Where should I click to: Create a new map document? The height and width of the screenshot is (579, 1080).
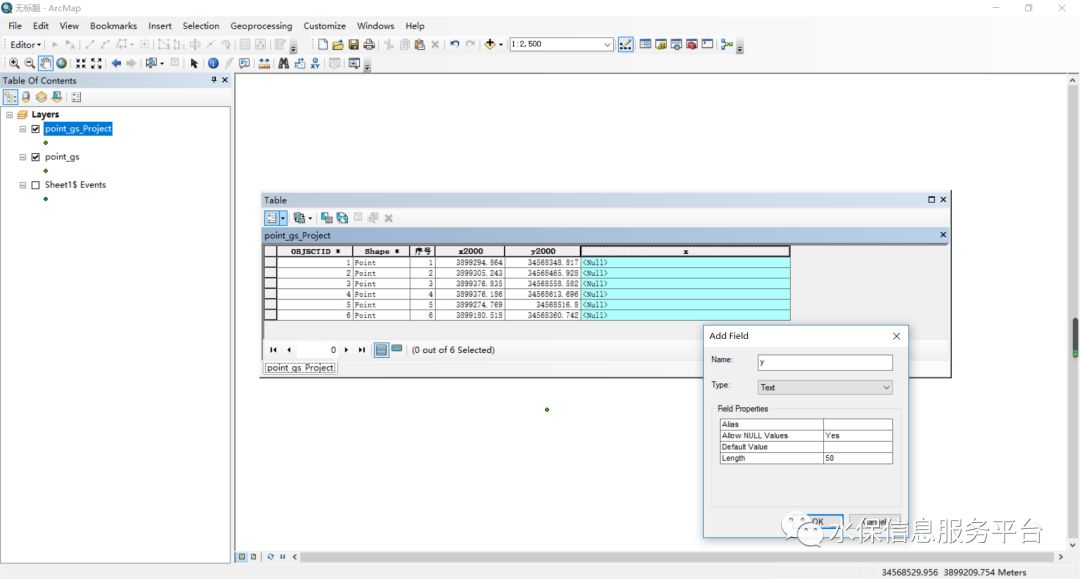click(x=322, y=44)
